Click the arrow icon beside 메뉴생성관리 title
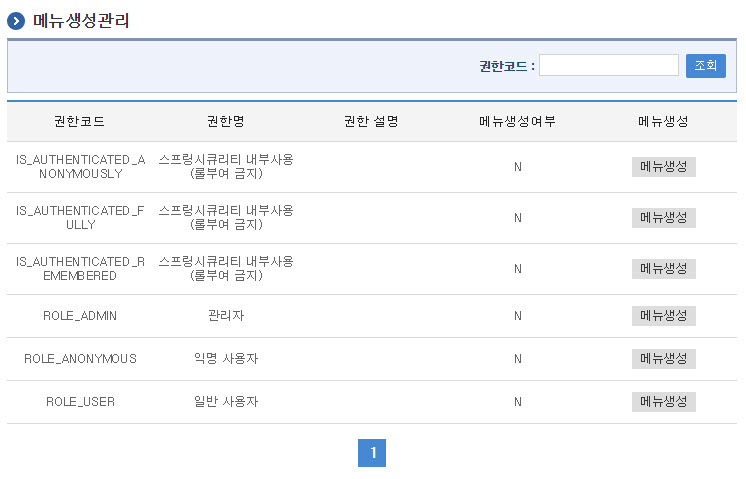This screenshot has height=479, width=746. (16, 20)
